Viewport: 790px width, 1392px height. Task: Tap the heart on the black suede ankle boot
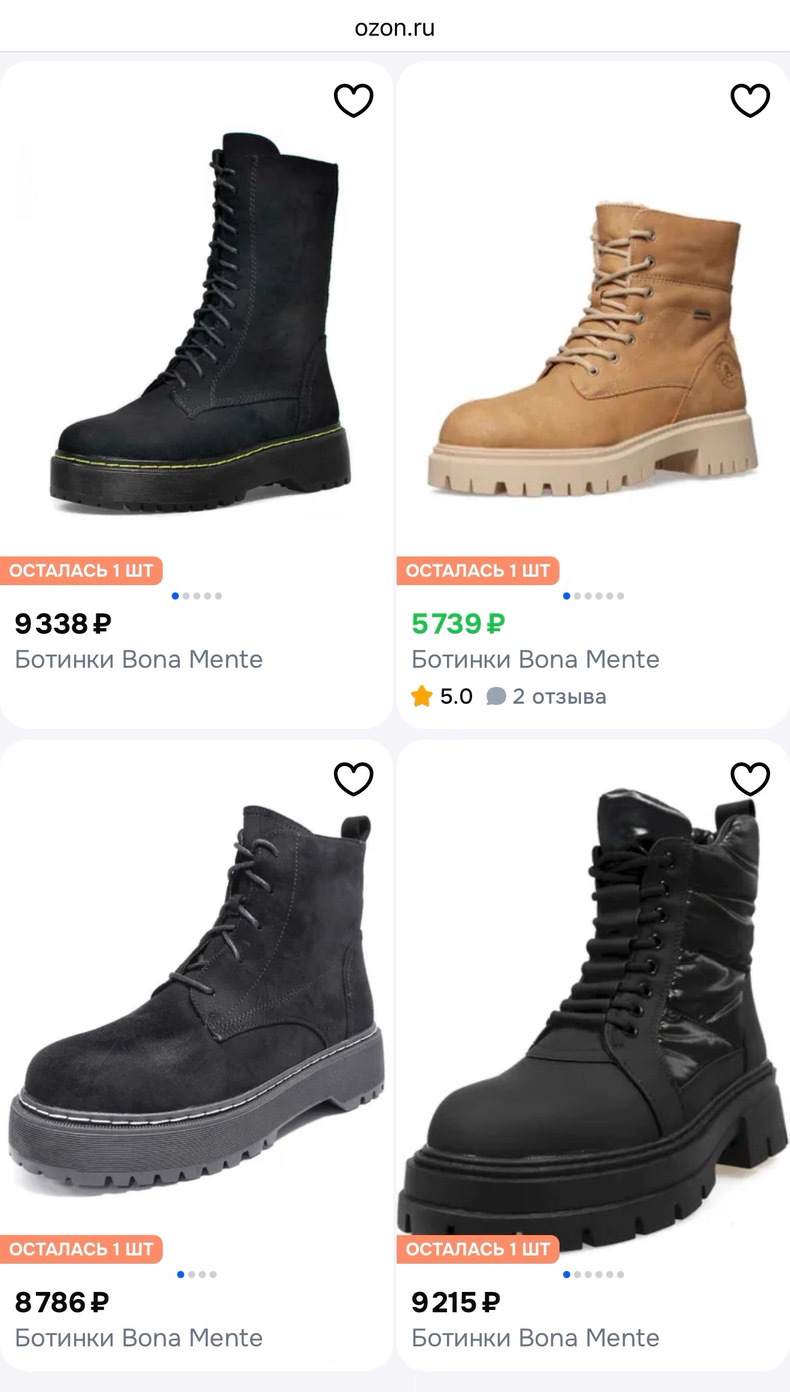(x=353, y=779)
